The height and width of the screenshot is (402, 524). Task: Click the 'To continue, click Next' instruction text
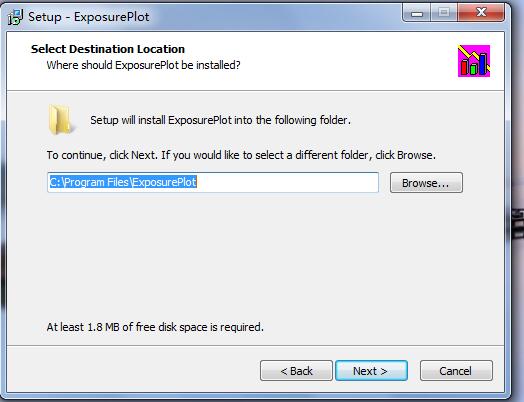point(241,155)
